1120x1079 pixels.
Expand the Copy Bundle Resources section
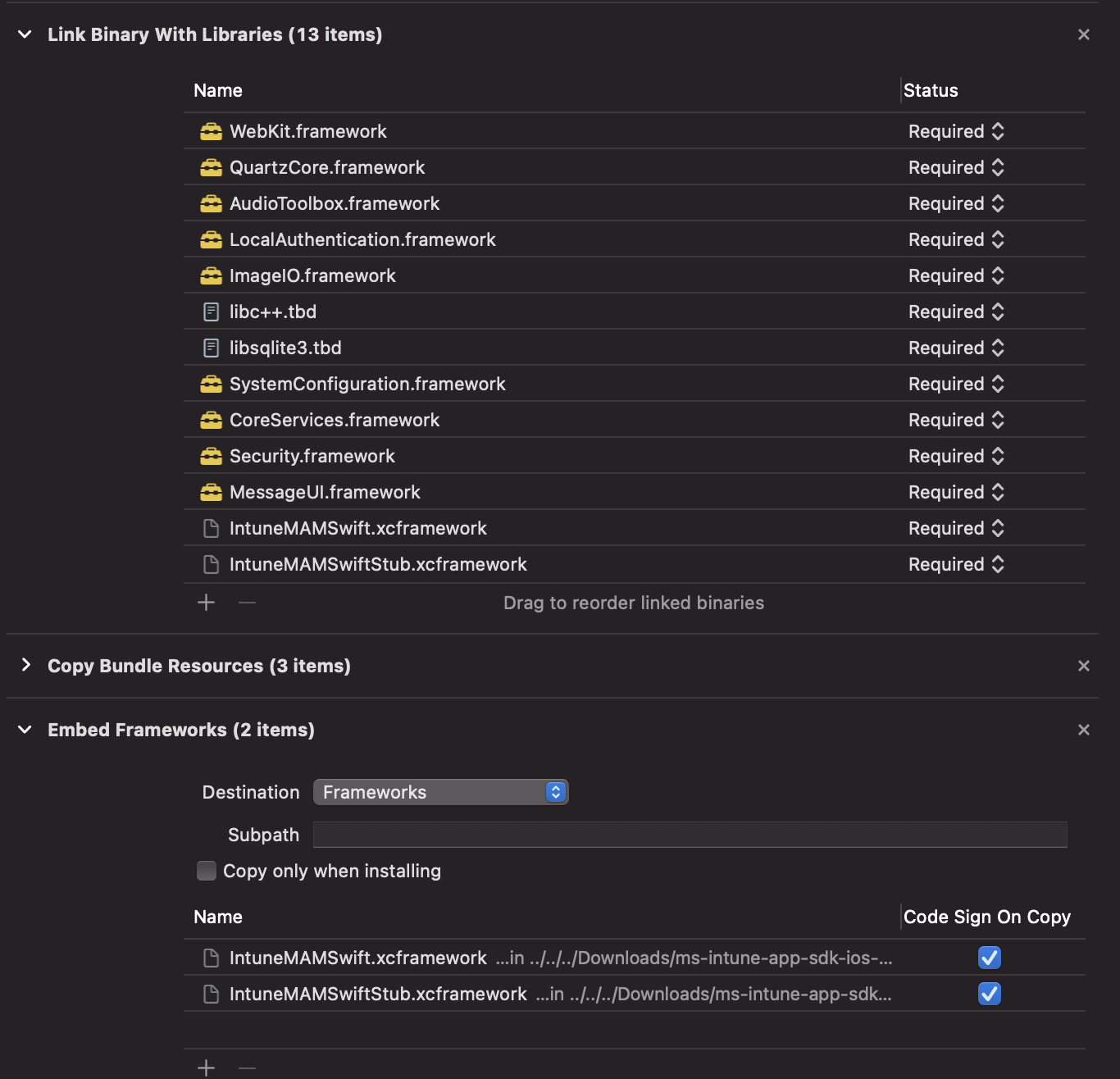tap(27, 666)
